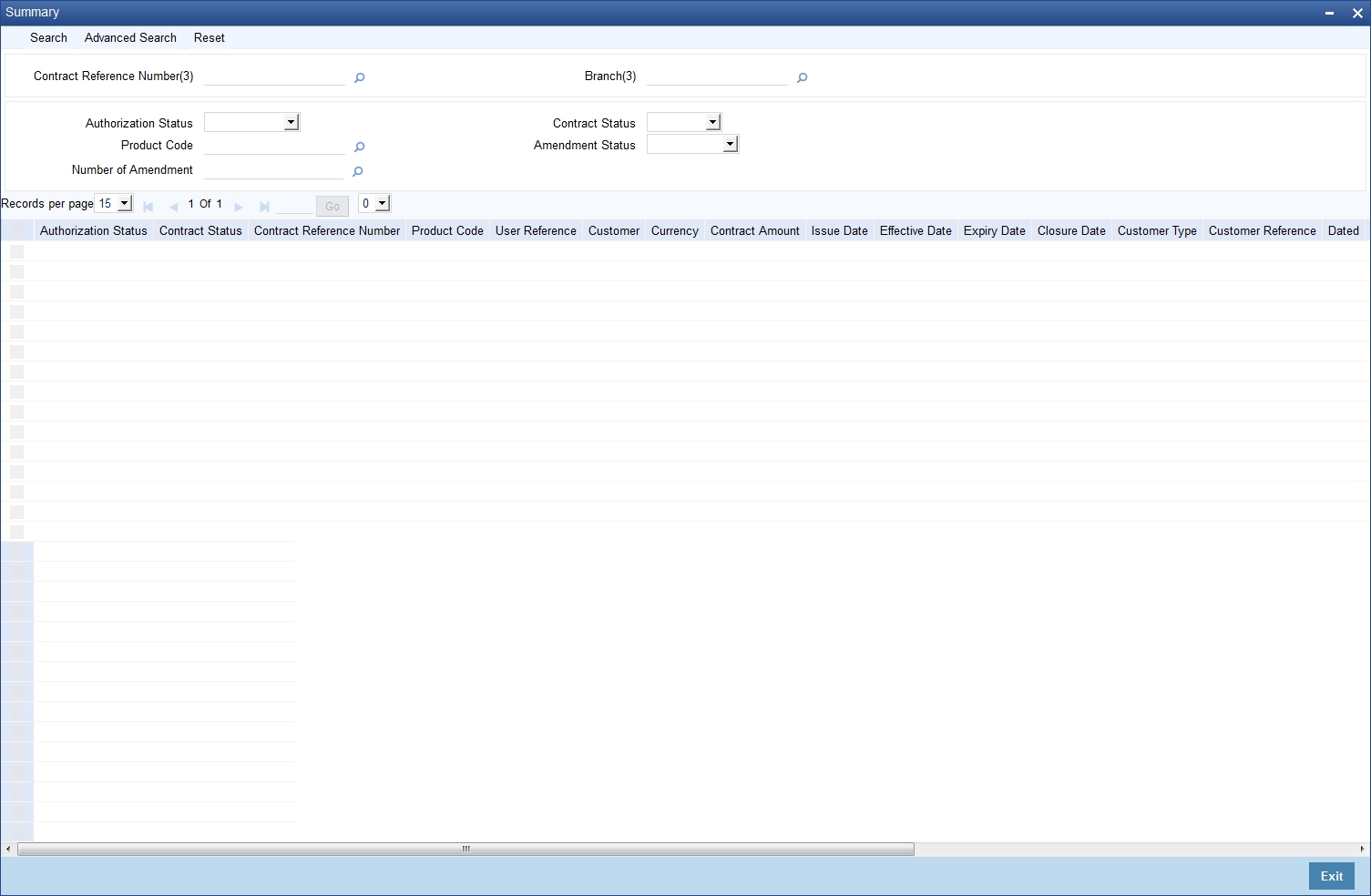This screenshot has height=896, width=1371.
Task: Focus the Product Code input field
Action: click(x=274, y=146)
